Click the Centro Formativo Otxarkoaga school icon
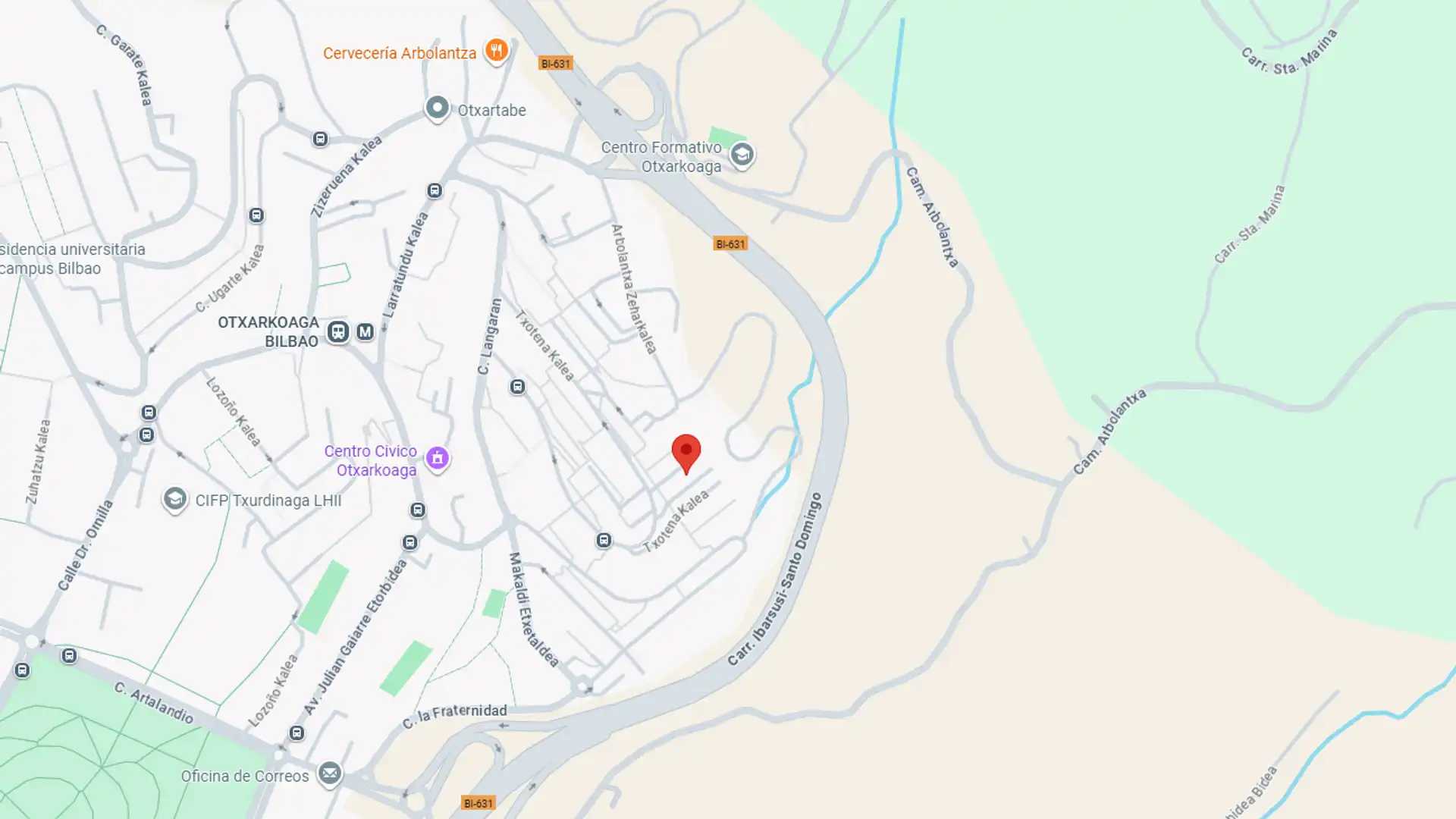Viewport: 1456px width, 819px height. 742,155
